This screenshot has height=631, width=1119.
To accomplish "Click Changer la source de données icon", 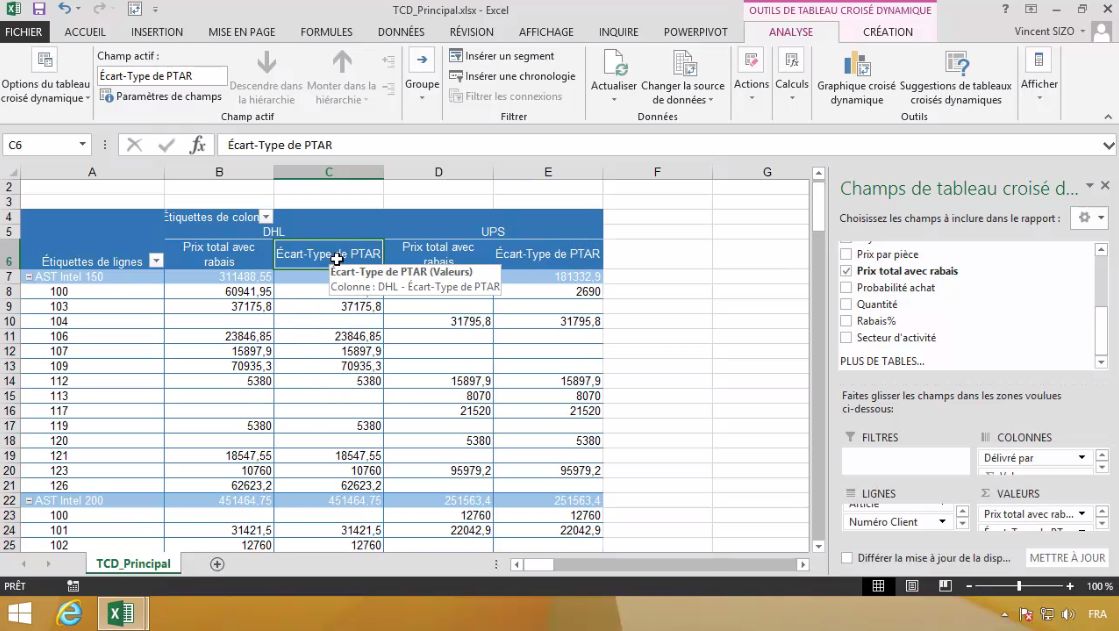I will pos(685,66).
